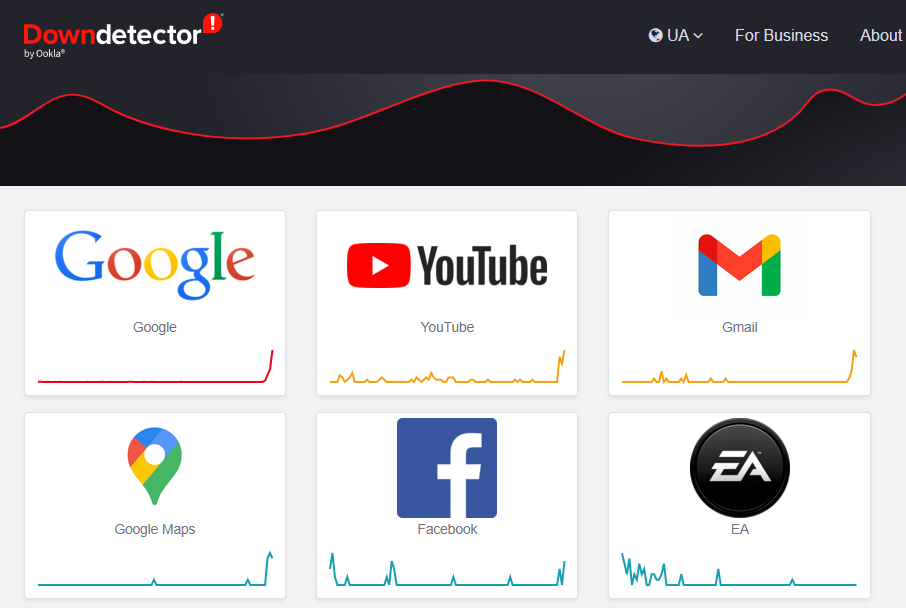
Task: Click the chevron next to UA
Action: tap(698, 36)
